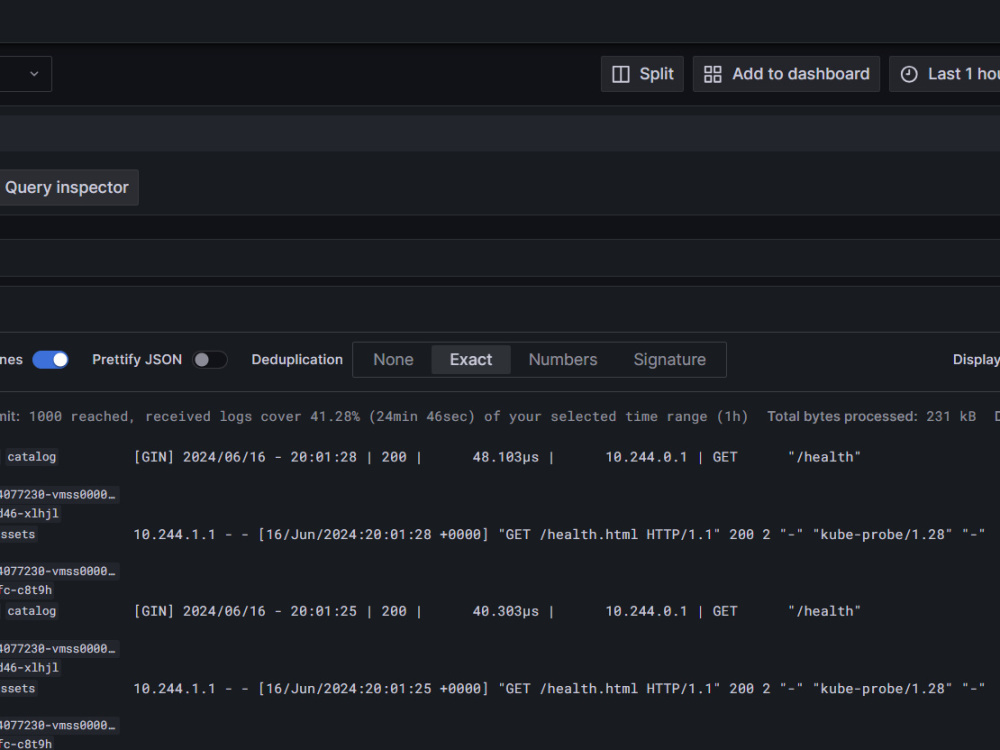Open the Last 1 hour time picker

click(x=945, y=74)
